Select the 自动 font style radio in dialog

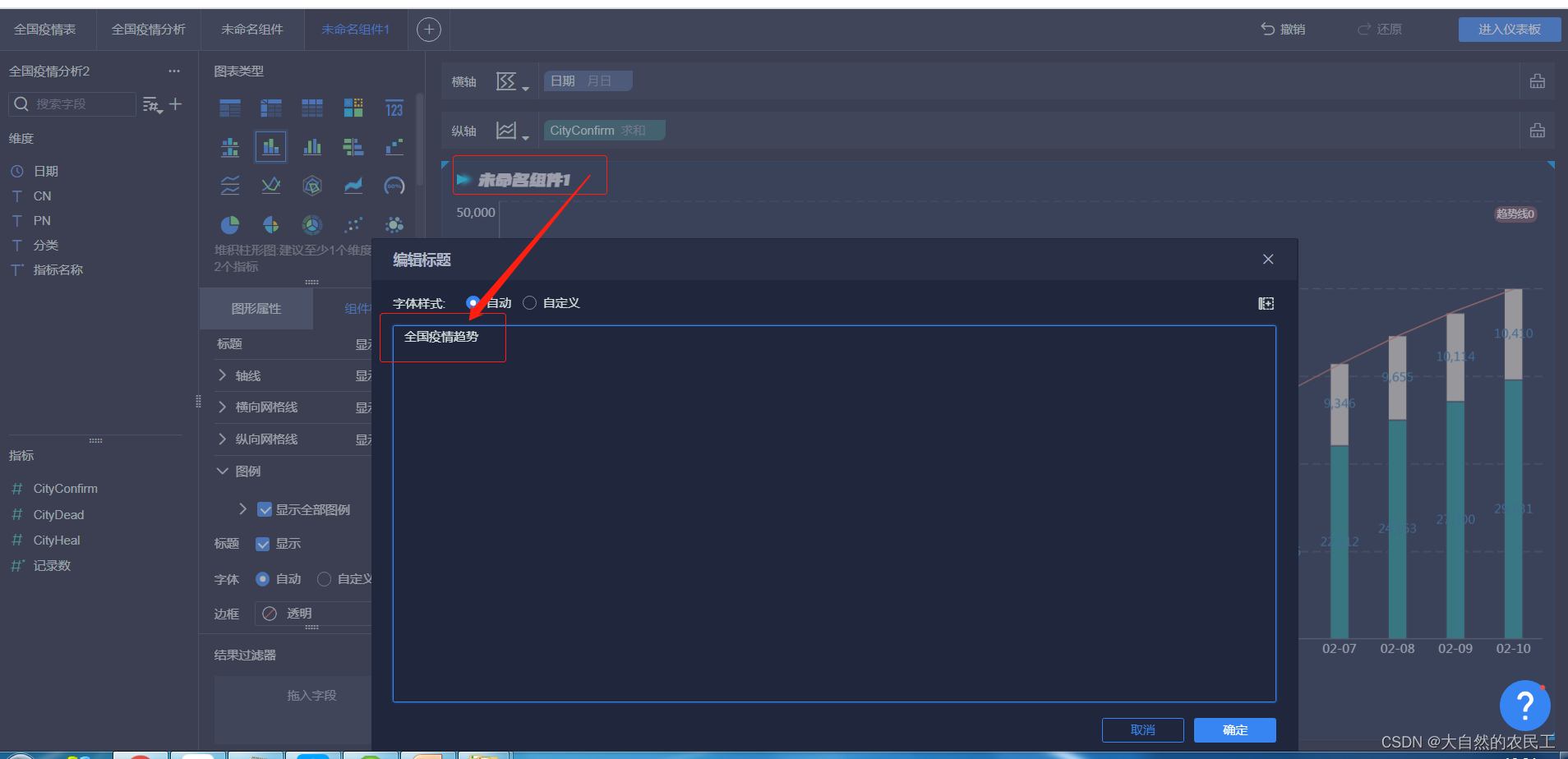473,303
